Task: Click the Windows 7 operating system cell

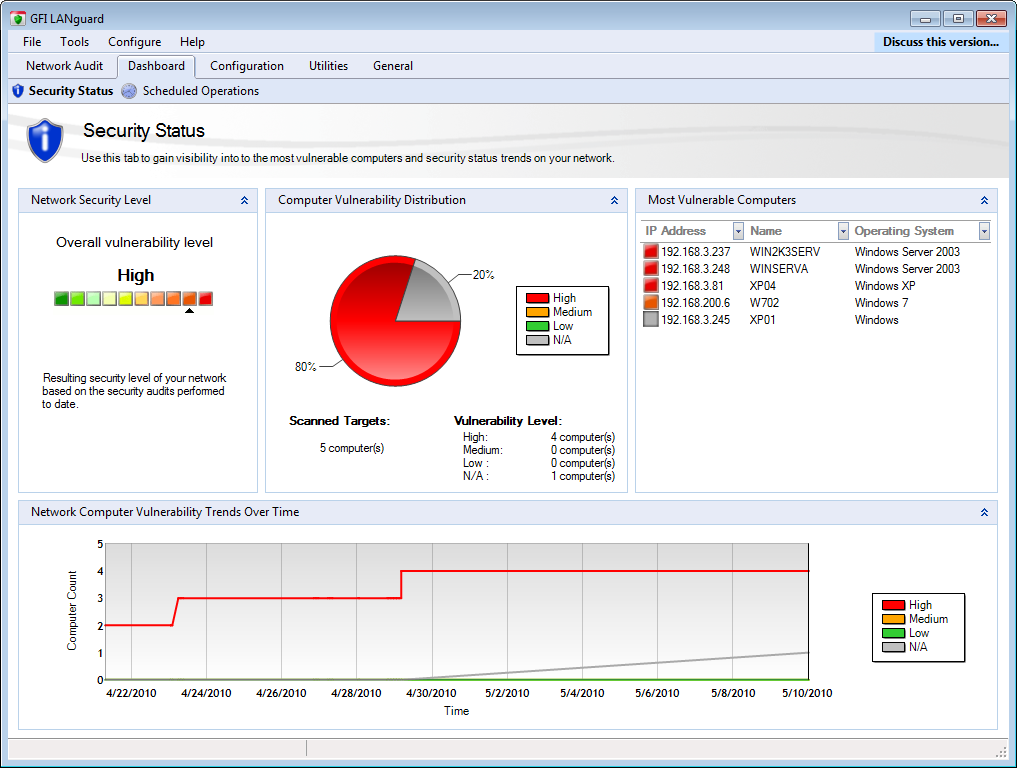Action: 881,303
